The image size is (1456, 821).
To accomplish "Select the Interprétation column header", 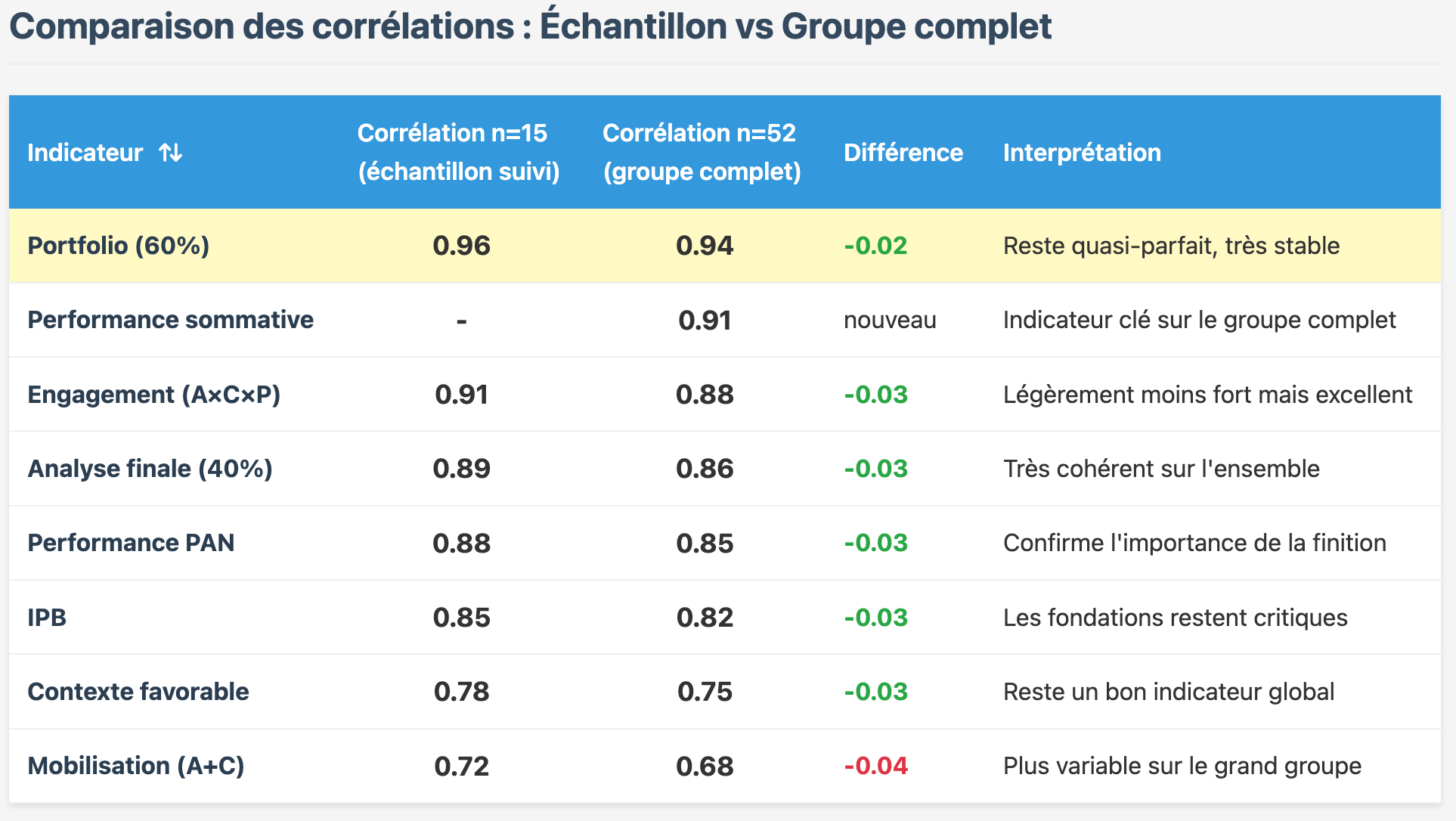I will pos(1081,153).
